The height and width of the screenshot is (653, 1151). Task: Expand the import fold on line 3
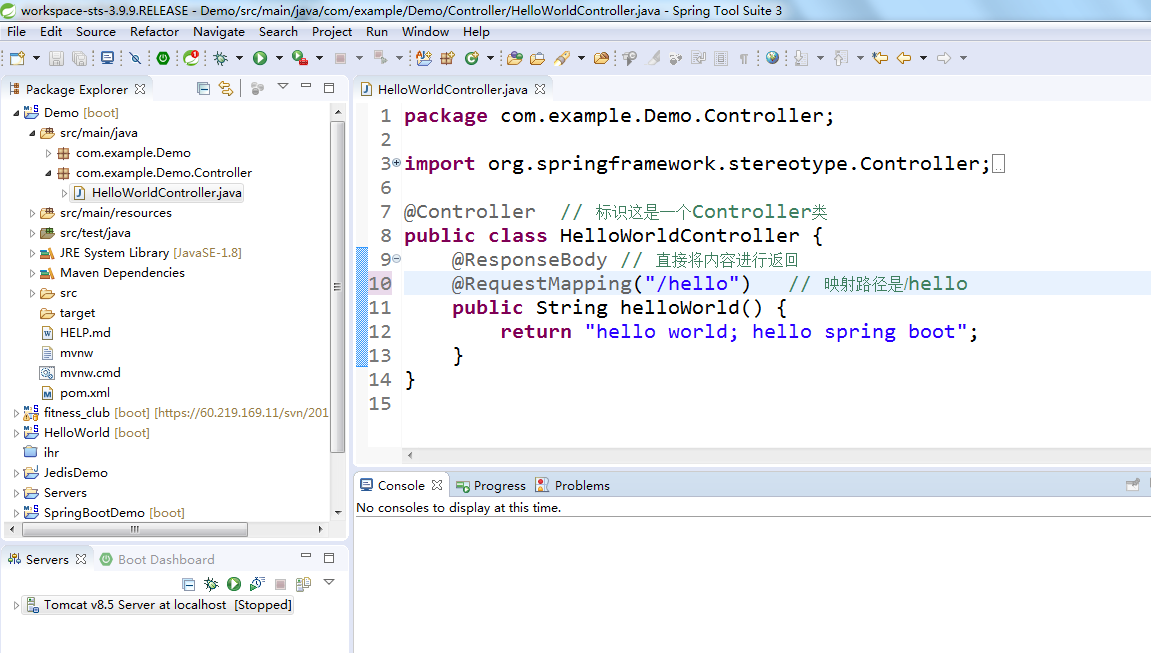[x=396, y=162]
